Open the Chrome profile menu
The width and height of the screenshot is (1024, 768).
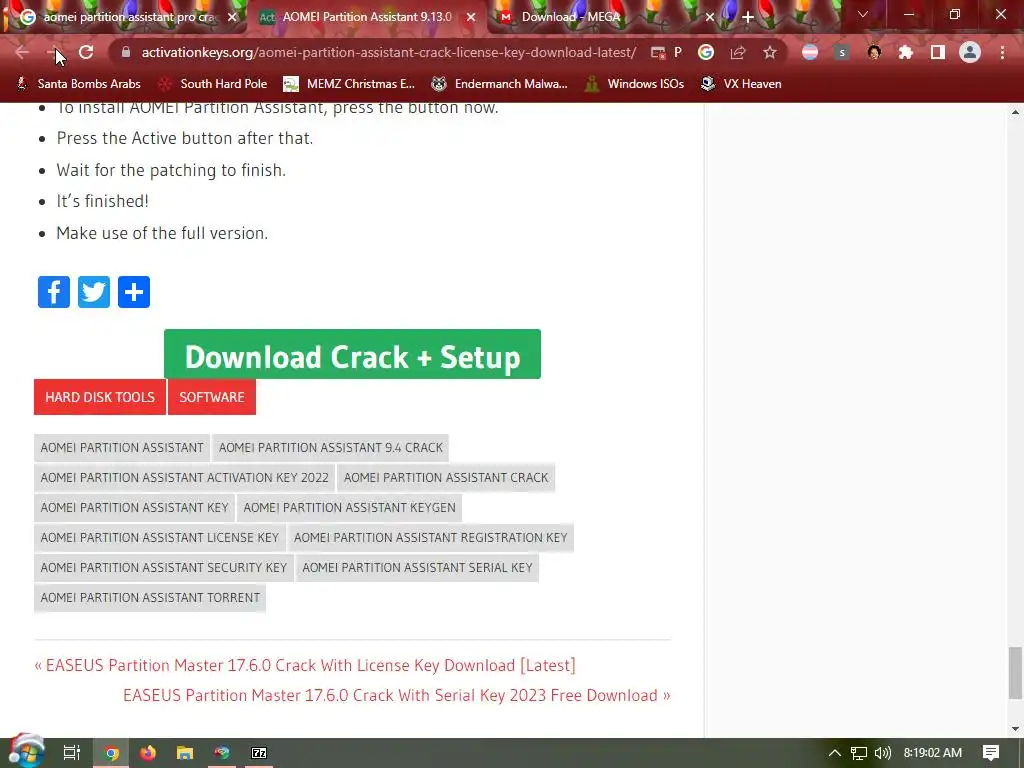(x=970, y=52)
